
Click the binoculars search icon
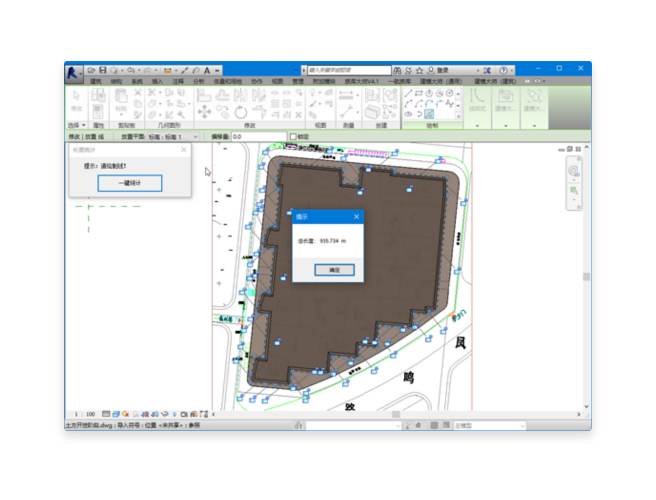397,70
